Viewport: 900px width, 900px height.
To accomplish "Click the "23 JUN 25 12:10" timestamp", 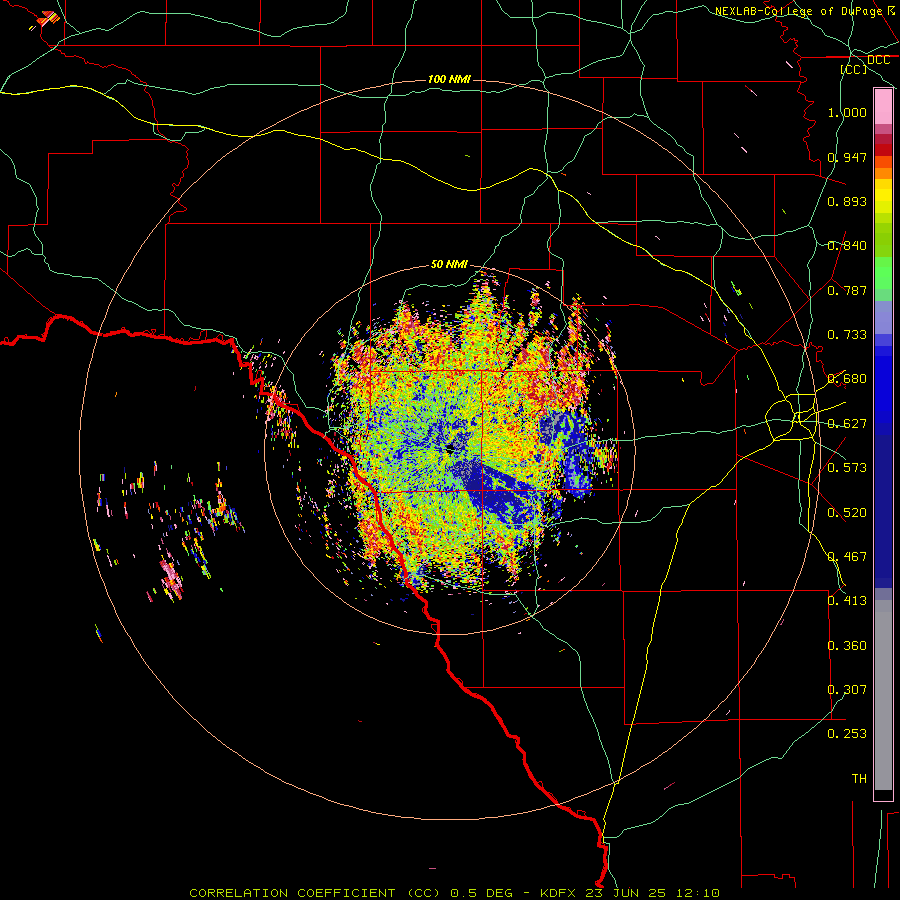I will point(653,893).
